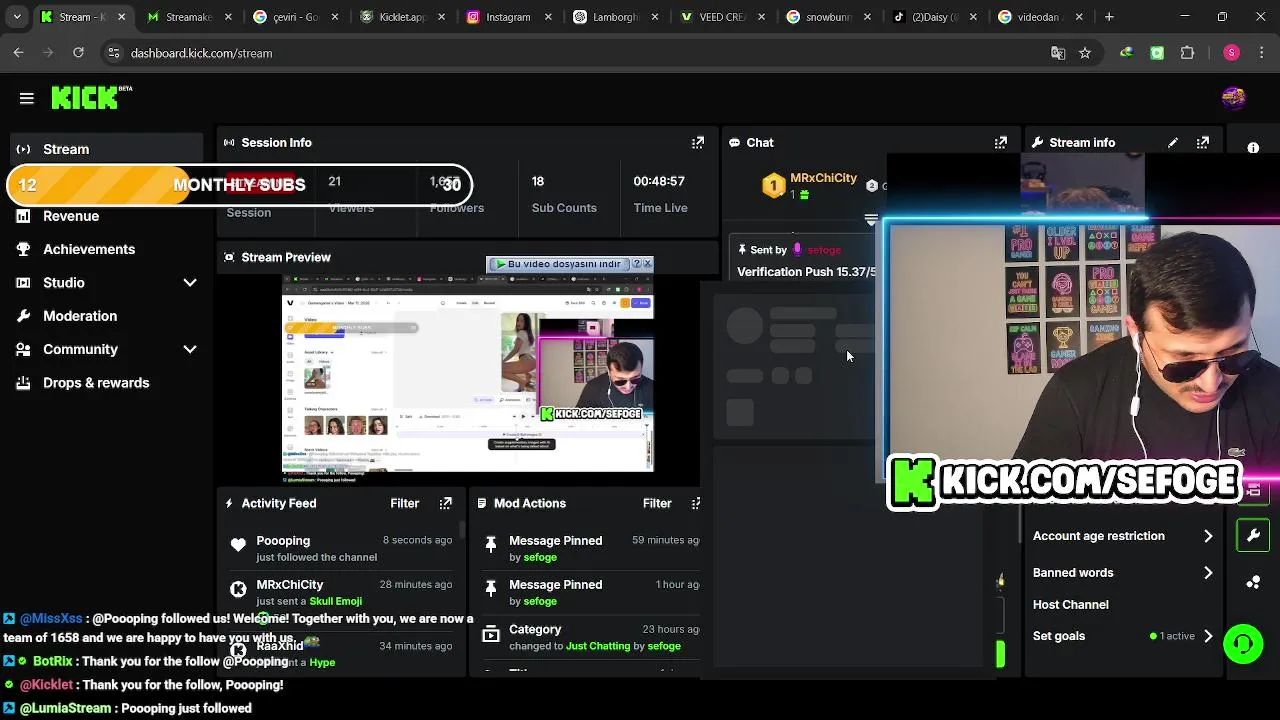Click the 00:48:57 Time Live value

pos(659,181)
